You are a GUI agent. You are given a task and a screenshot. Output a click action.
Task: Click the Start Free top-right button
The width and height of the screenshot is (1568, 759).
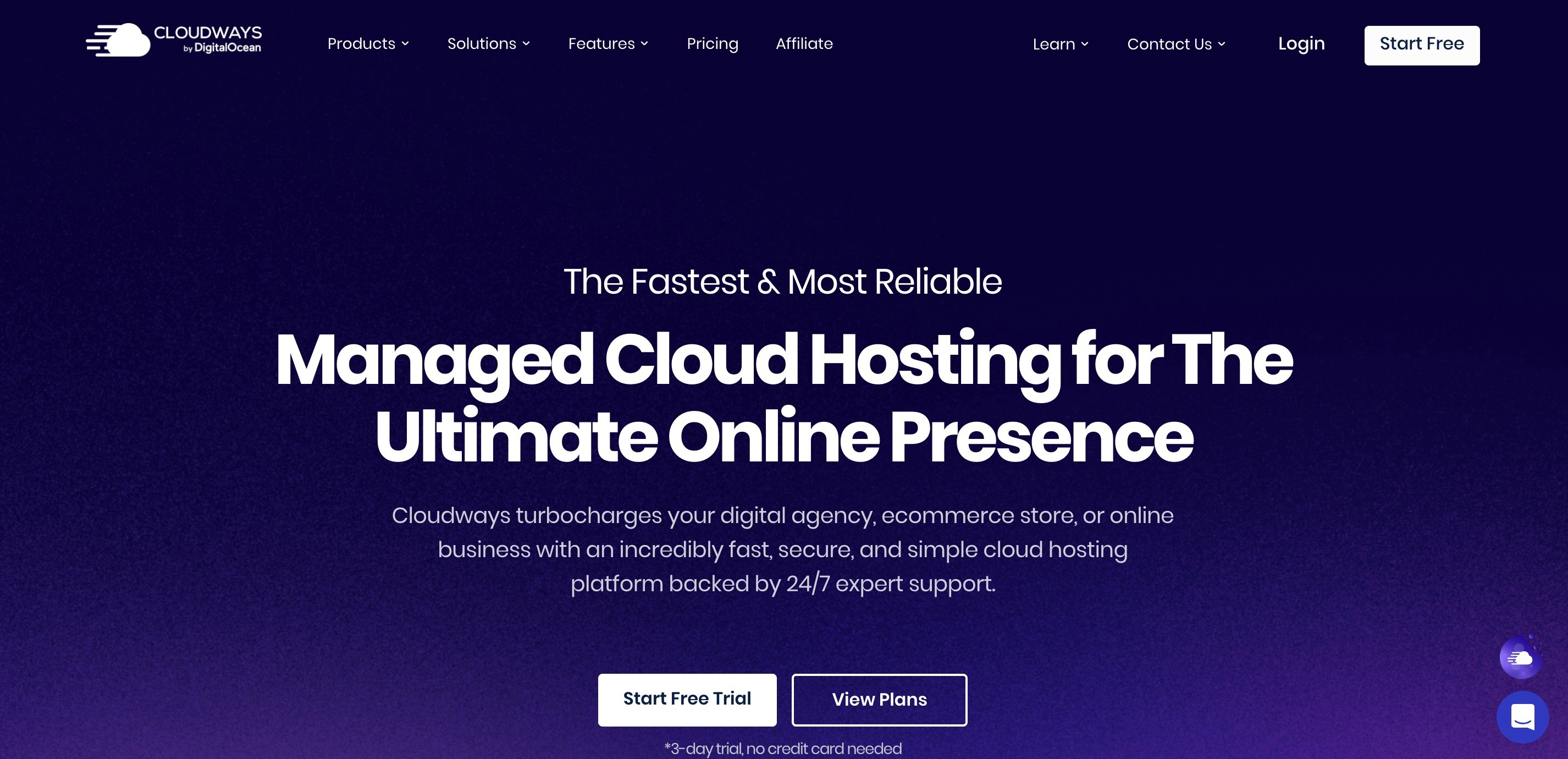[1422, 43]
